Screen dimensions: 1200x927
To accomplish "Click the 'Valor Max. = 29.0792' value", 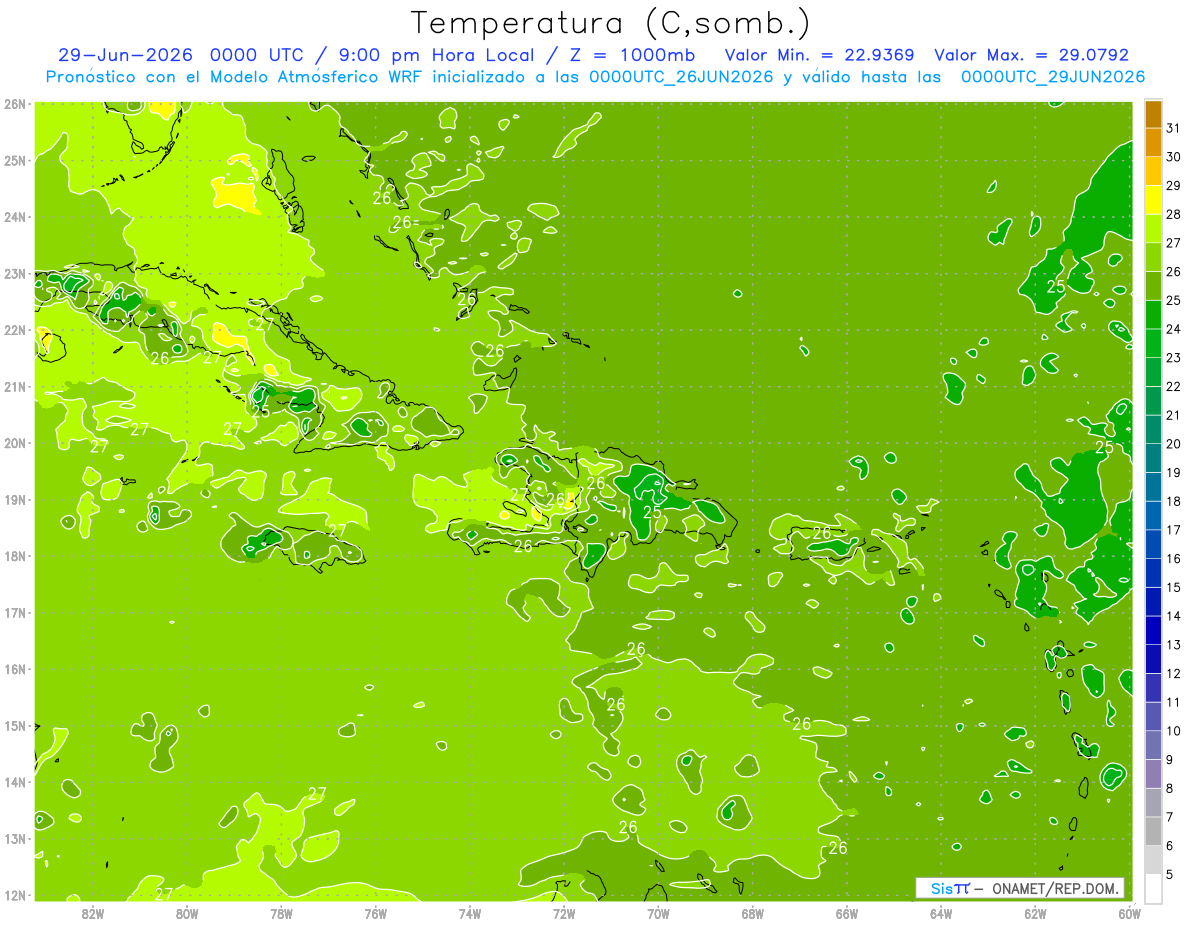I will (x=1031, y=55).
